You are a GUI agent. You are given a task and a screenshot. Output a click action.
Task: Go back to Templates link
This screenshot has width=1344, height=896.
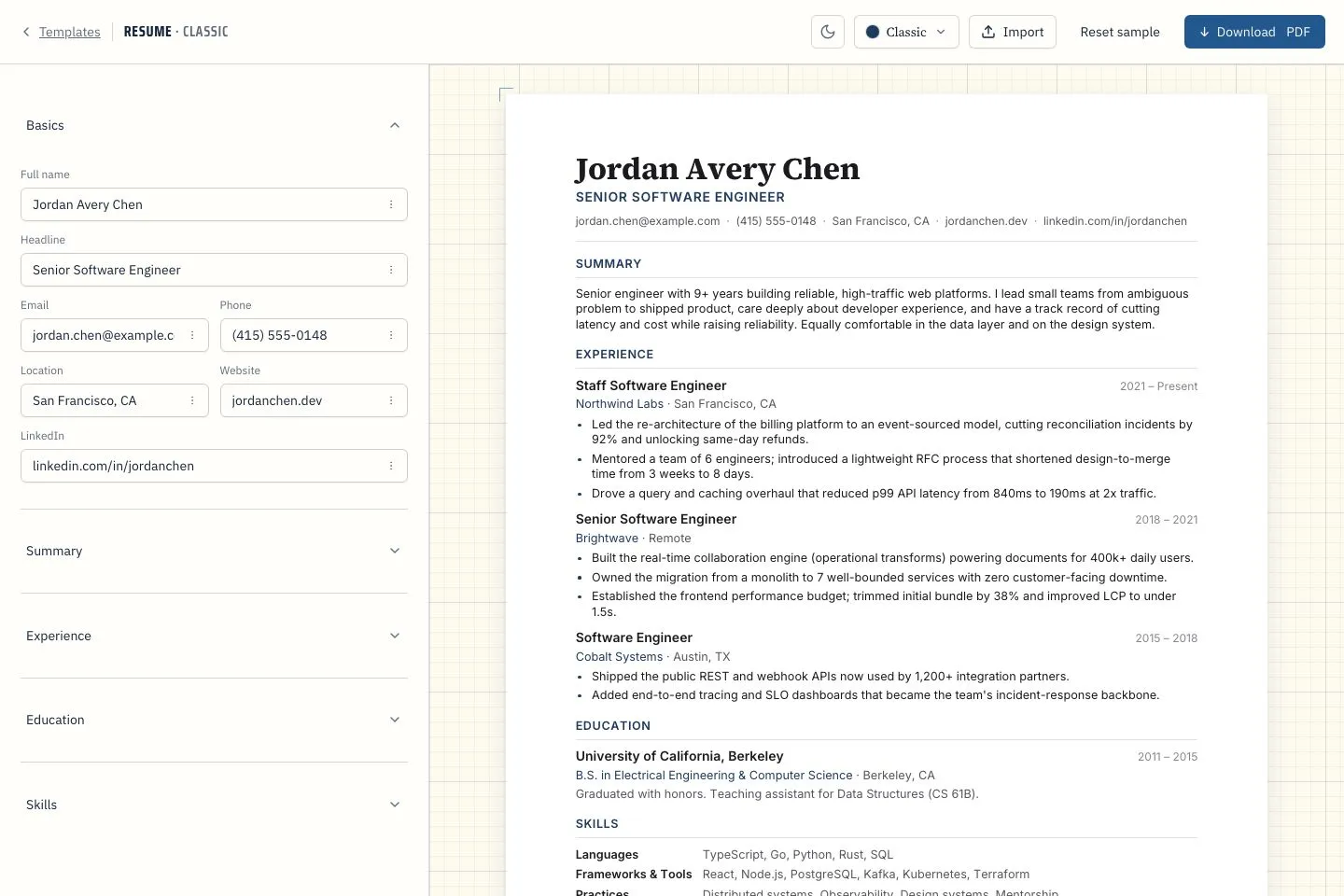click(x=69, y=32)
